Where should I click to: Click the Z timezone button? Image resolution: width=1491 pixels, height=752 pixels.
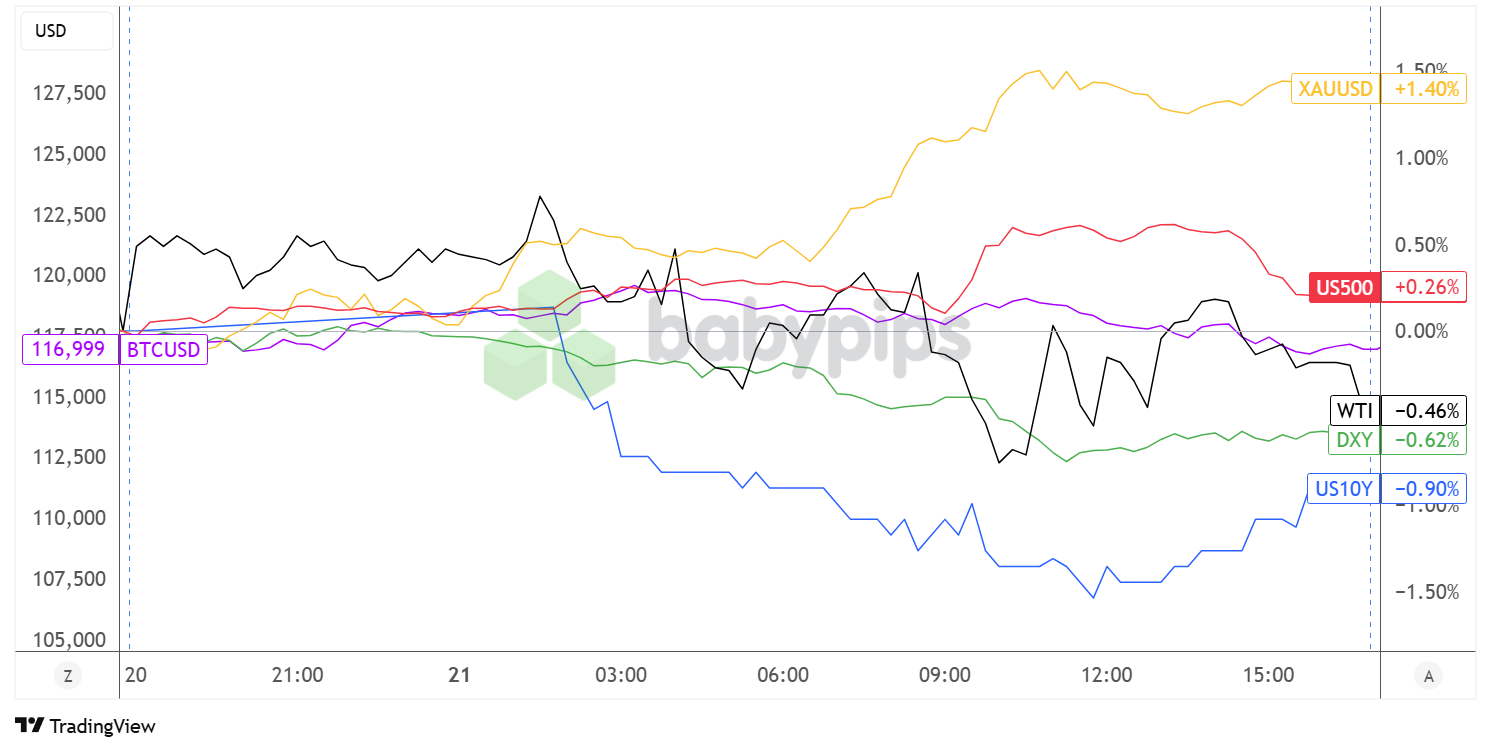coord(67,676)
